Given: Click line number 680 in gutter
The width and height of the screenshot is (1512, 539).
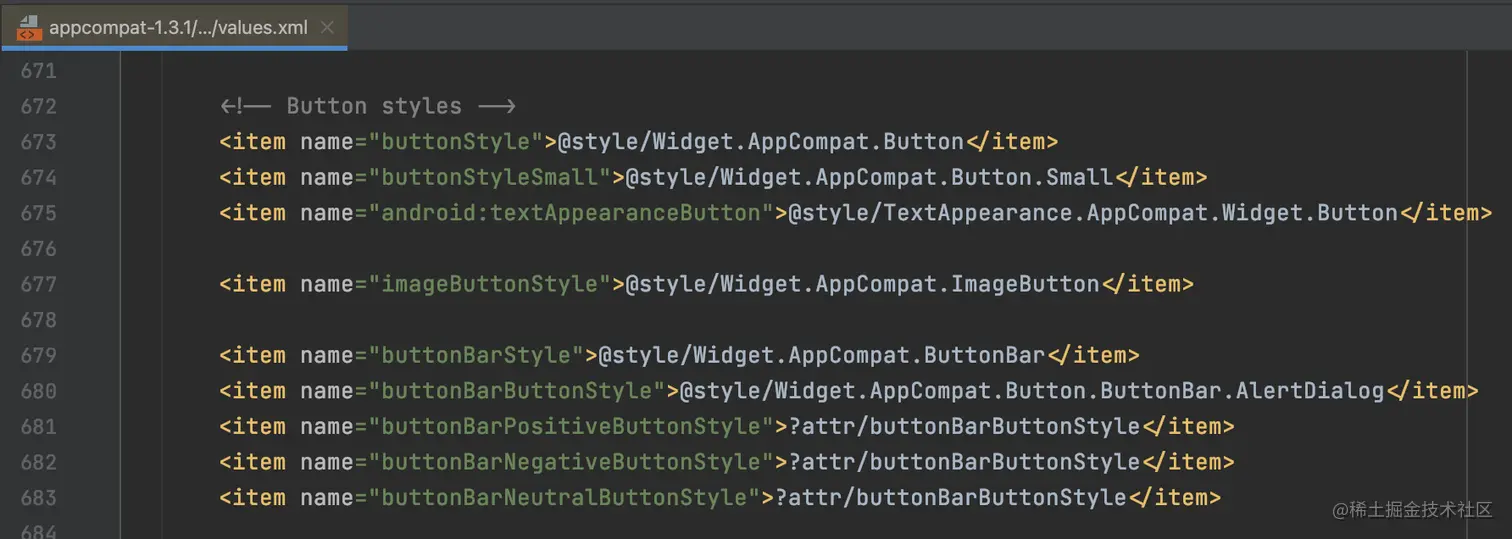Looking at the screenshot, I should click(x=38, y=391).
